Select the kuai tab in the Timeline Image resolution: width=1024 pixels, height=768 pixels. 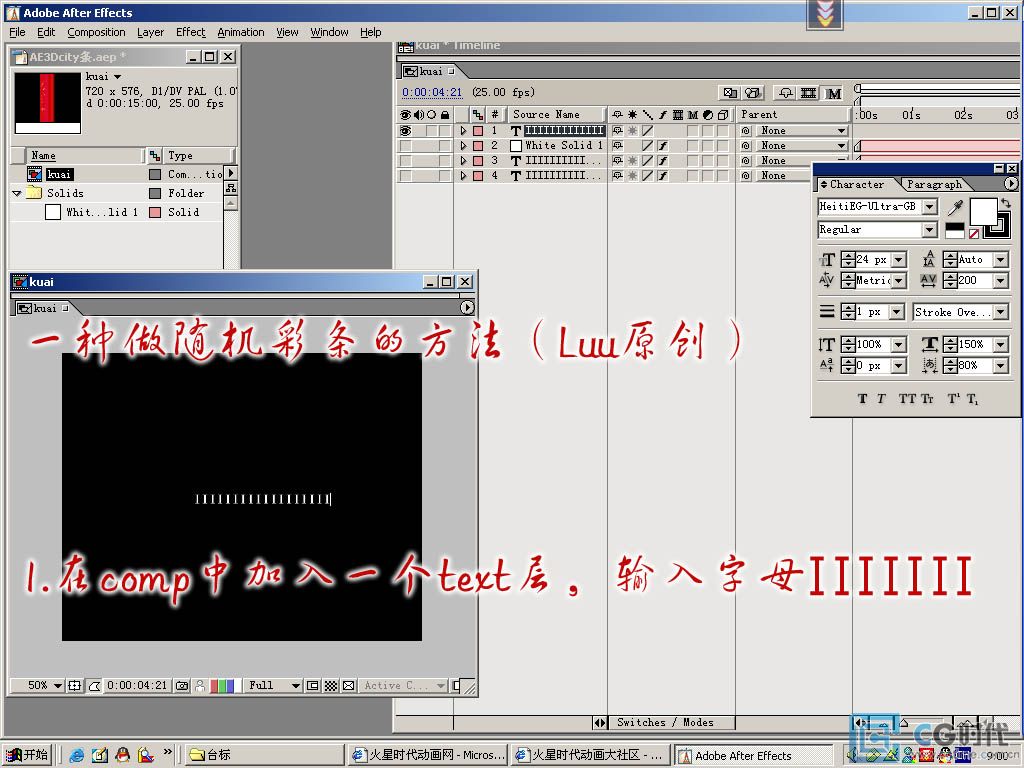point(430,71)
